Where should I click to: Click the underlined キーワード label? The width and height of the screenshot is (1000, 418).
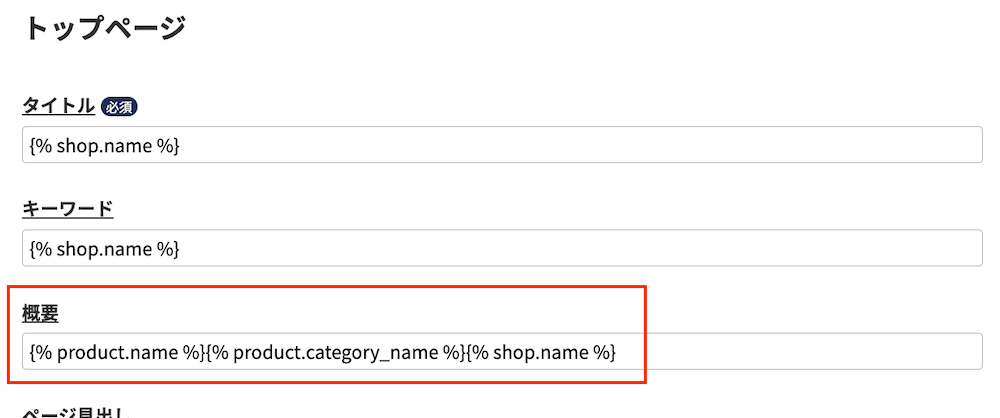pos(68,209)
